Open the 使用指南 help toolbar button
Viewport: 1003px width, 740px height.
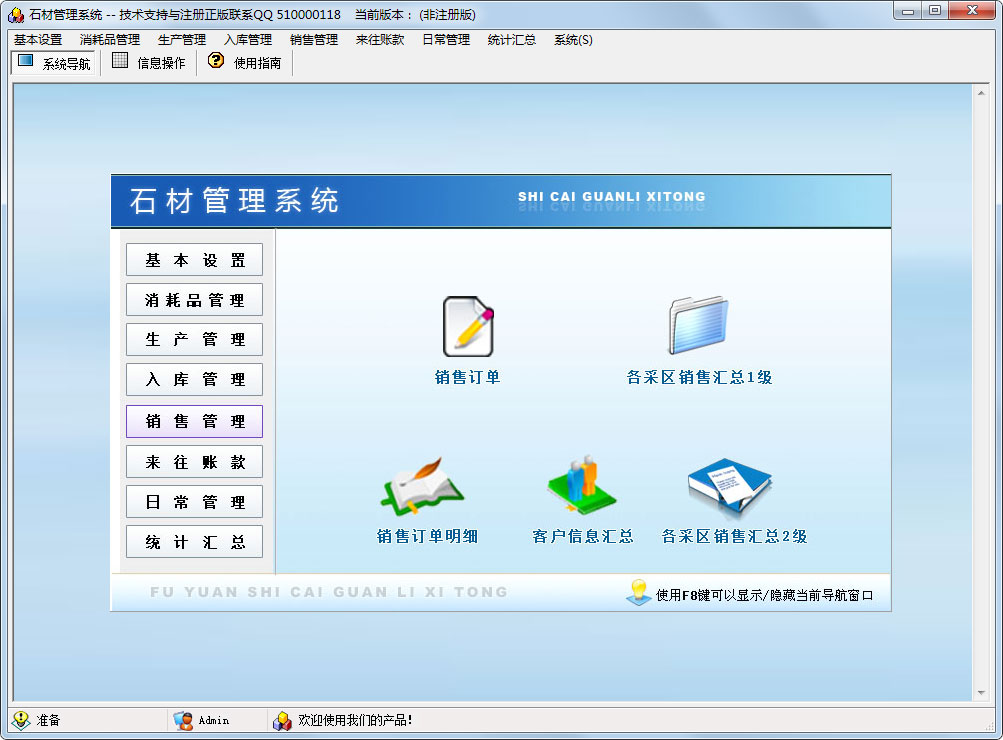(x=245, y=63)
